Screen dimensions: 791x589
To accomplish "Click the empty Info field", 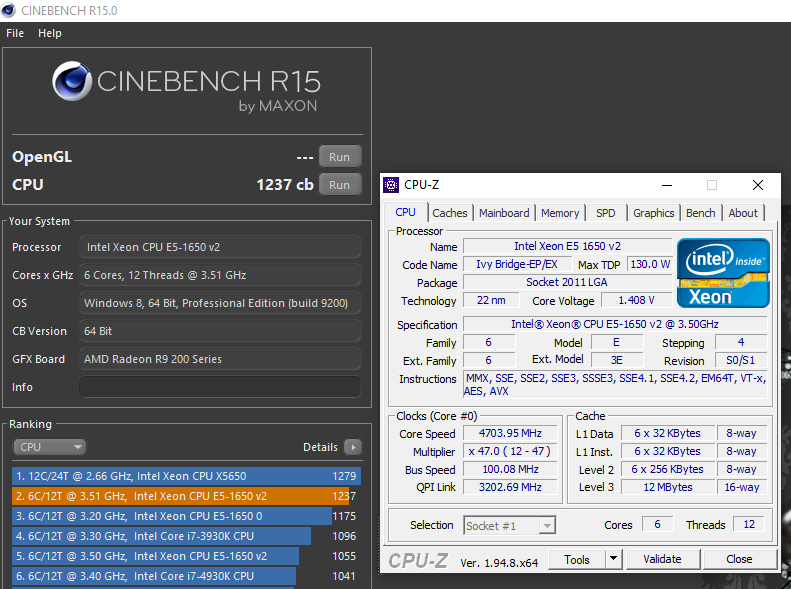I will [x=220, y=387].
